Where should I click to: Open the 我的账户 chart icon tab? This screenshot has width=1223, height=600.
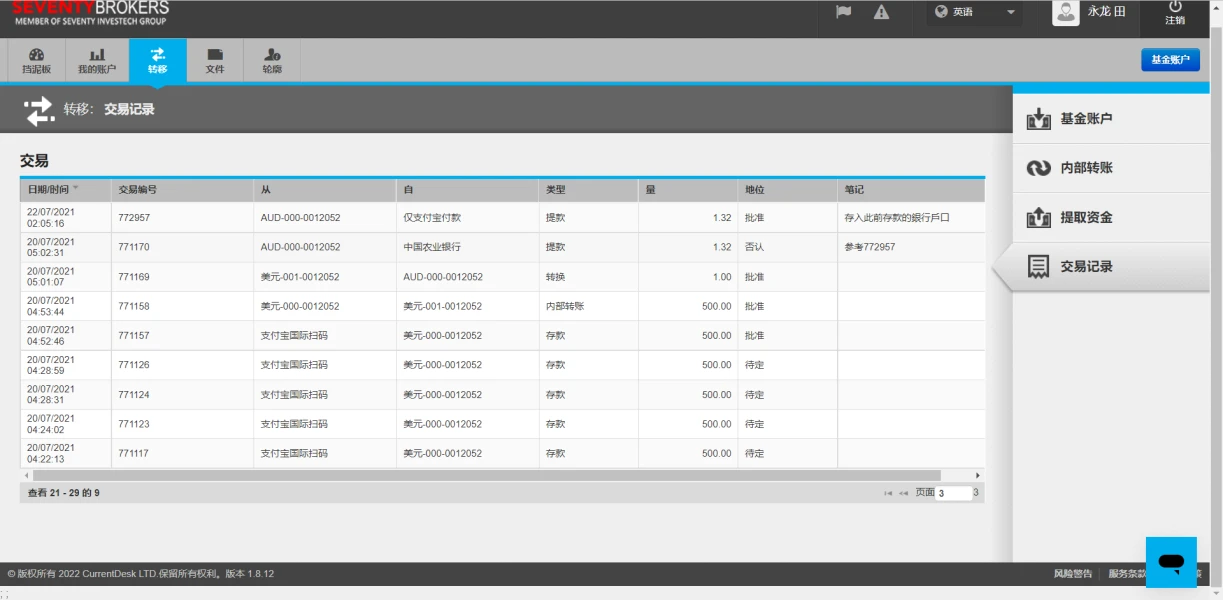(97, 61)
